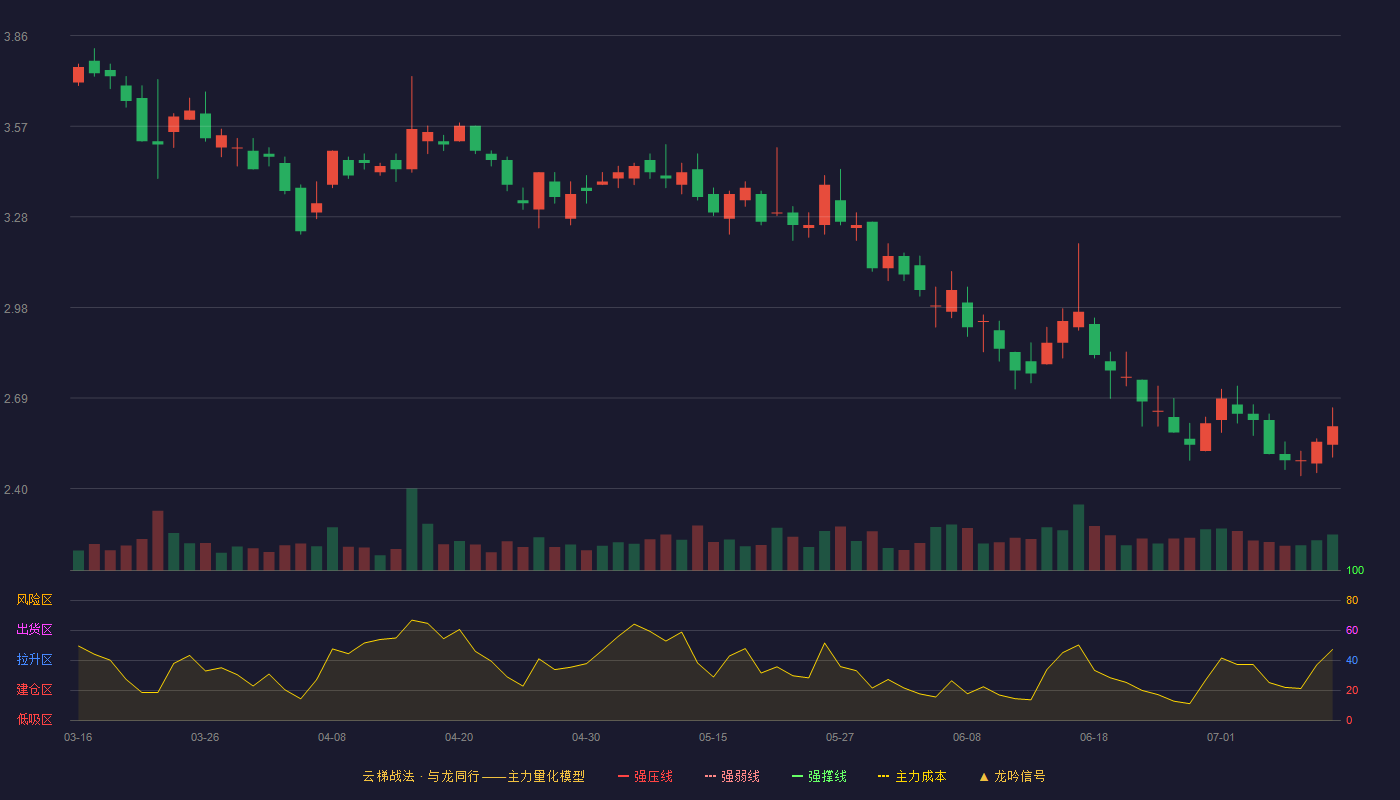The image size is (1400, 800).
Task: Select the 低吸区 axis label
Action: 35,719
